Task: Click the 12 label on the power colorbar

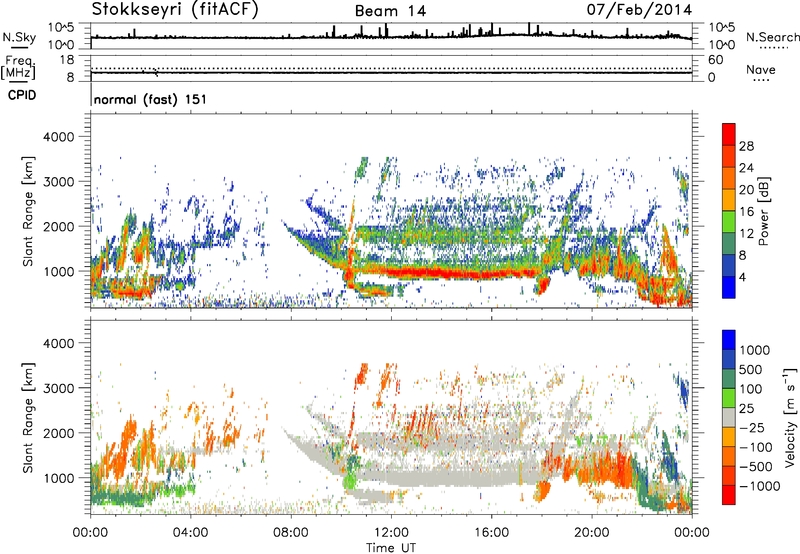Action: [746, 234]
